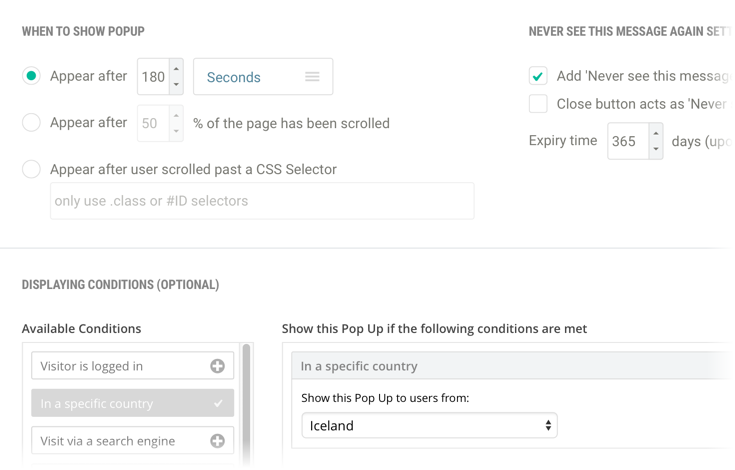Add the Visitor is logged in condition
Screen dimensions: 735x470
(133, 366)
